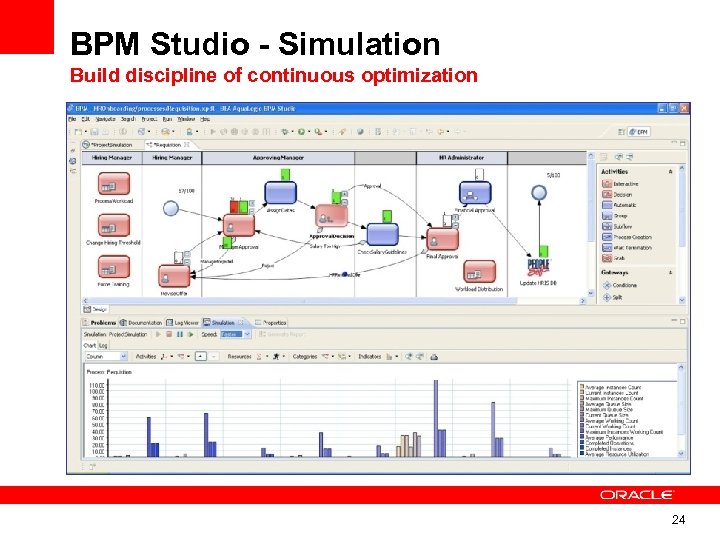This screenshot has height=540, width=720.
Task: Switch to the Problems tab
Action: tap(100, 322)
